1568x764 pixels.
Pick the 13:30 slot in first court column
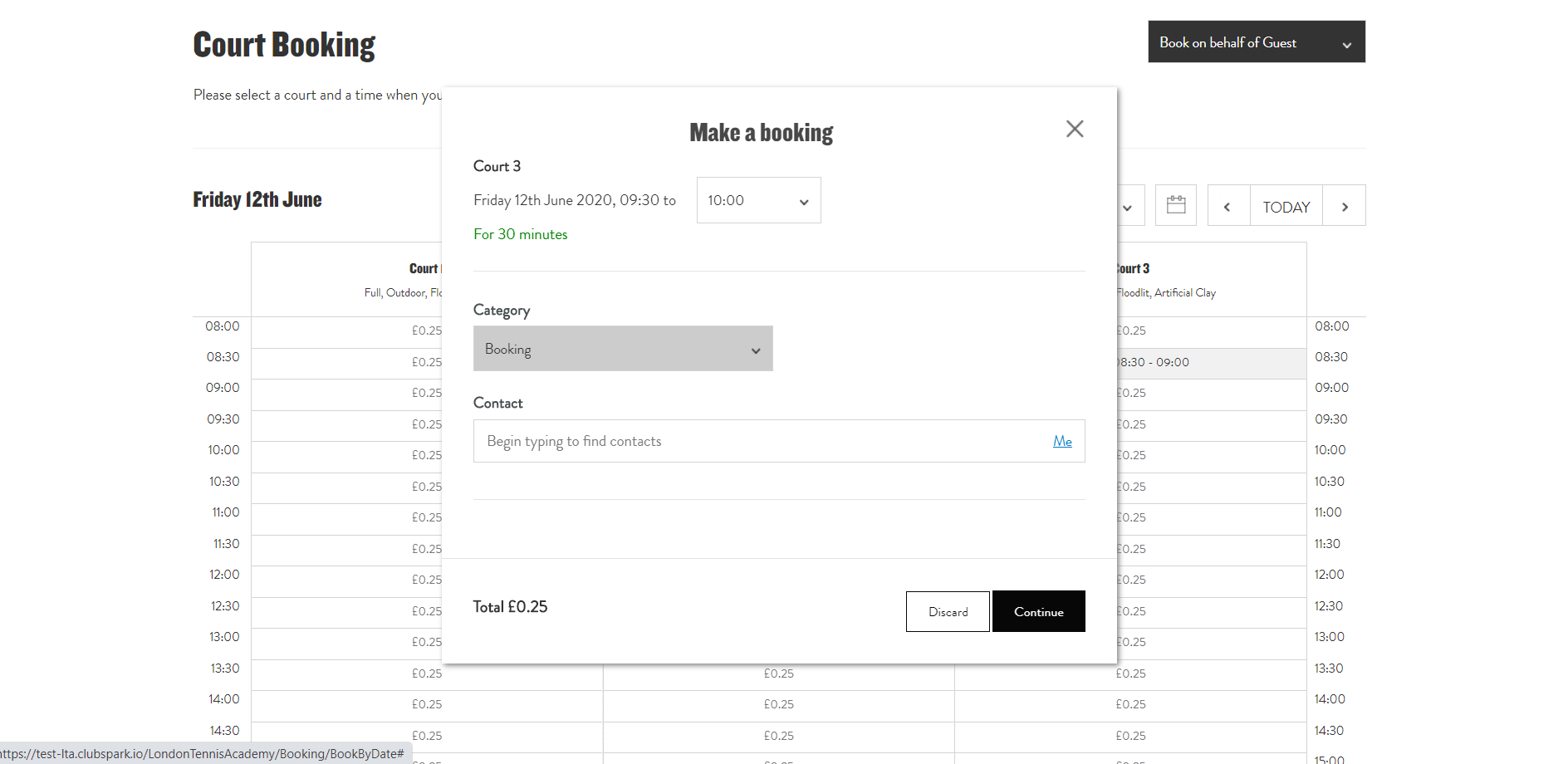click(x=427, y=673)
